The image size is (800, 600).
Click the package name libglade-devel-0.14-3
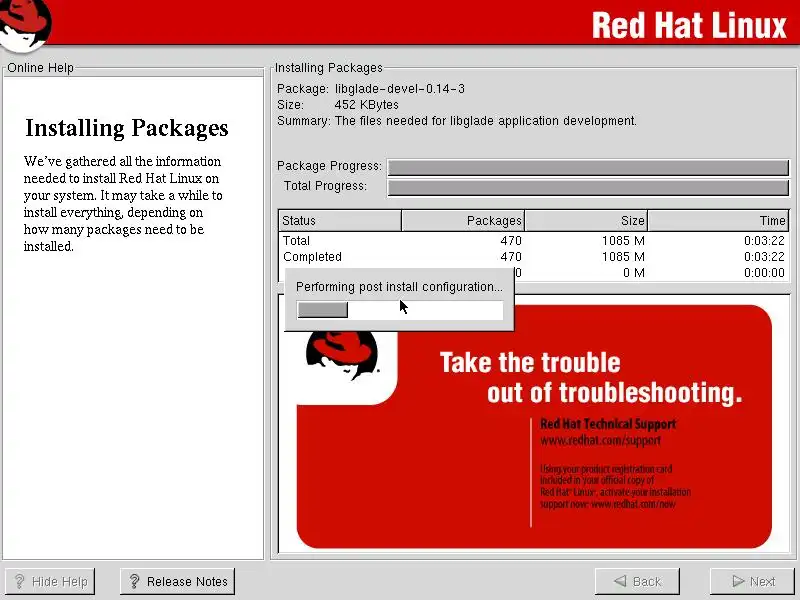click(399, 89)
